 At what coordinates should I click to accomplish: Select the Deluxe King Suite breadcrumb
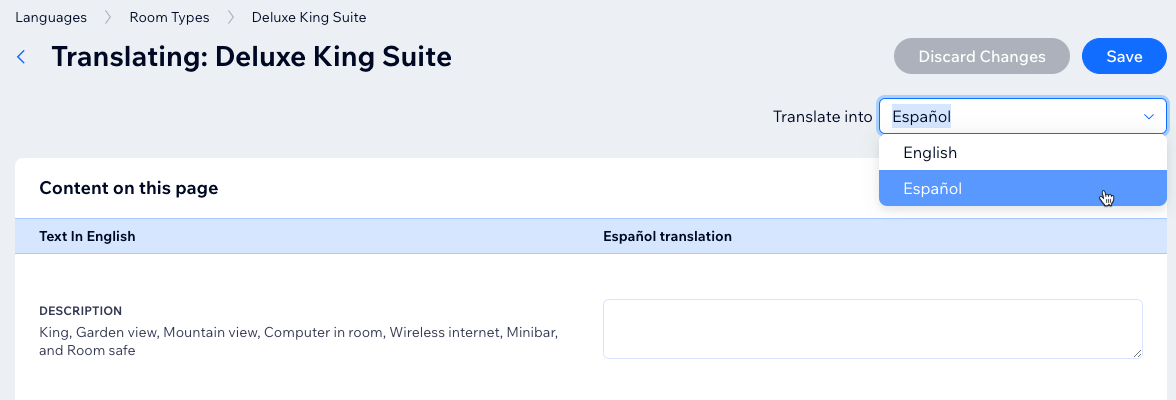click(x=309, y=17)
